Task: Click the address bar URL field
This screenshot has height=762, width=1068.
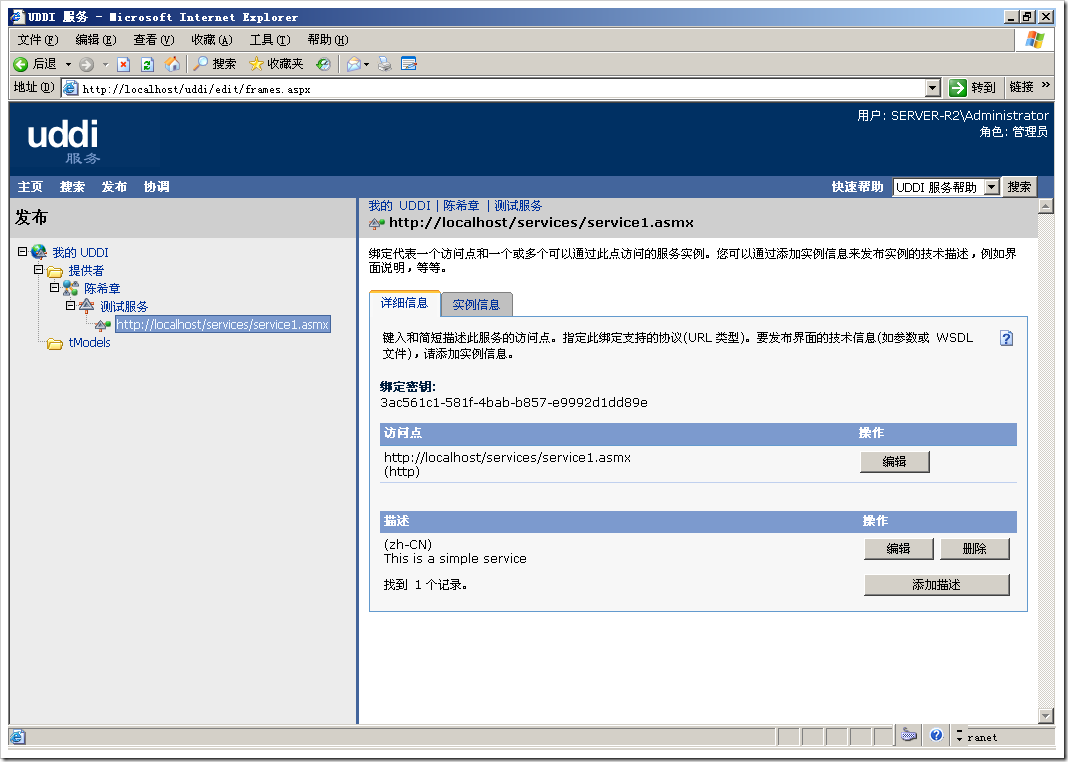Action: [x=502, y=89]
